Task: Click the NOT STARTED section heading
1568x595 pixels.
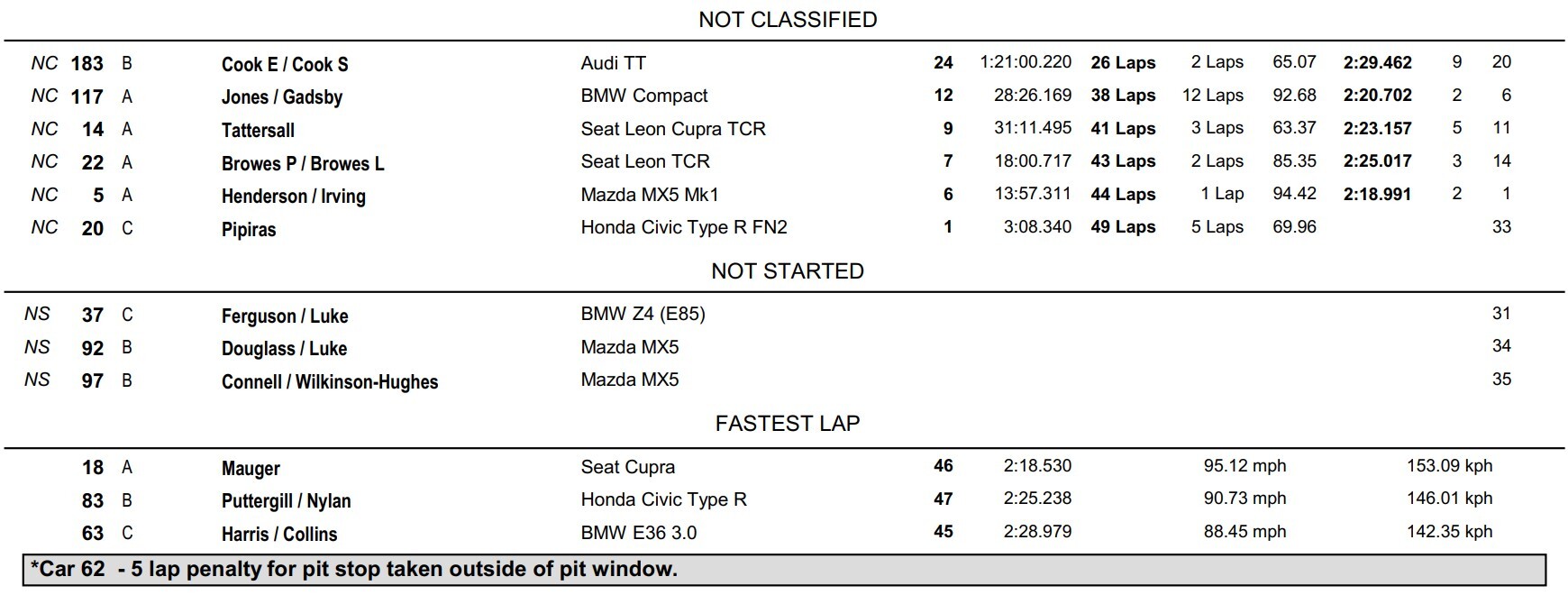Action: (x=788, y=271)
